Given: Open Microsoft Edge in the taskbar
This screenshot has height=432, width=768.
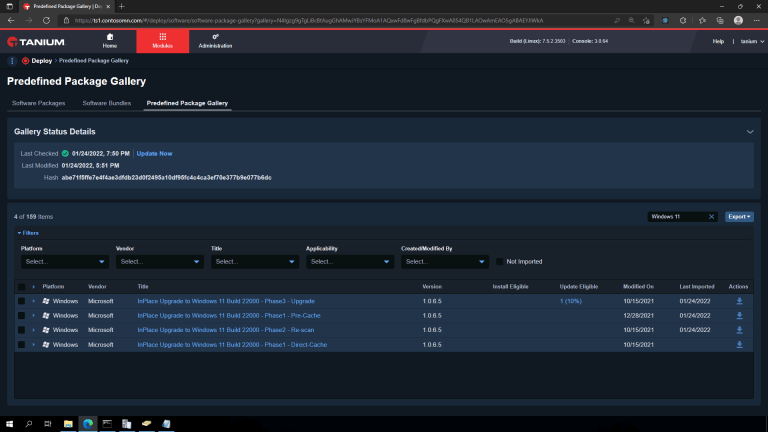Looking at the screenshot, I should tap(88, 423).
